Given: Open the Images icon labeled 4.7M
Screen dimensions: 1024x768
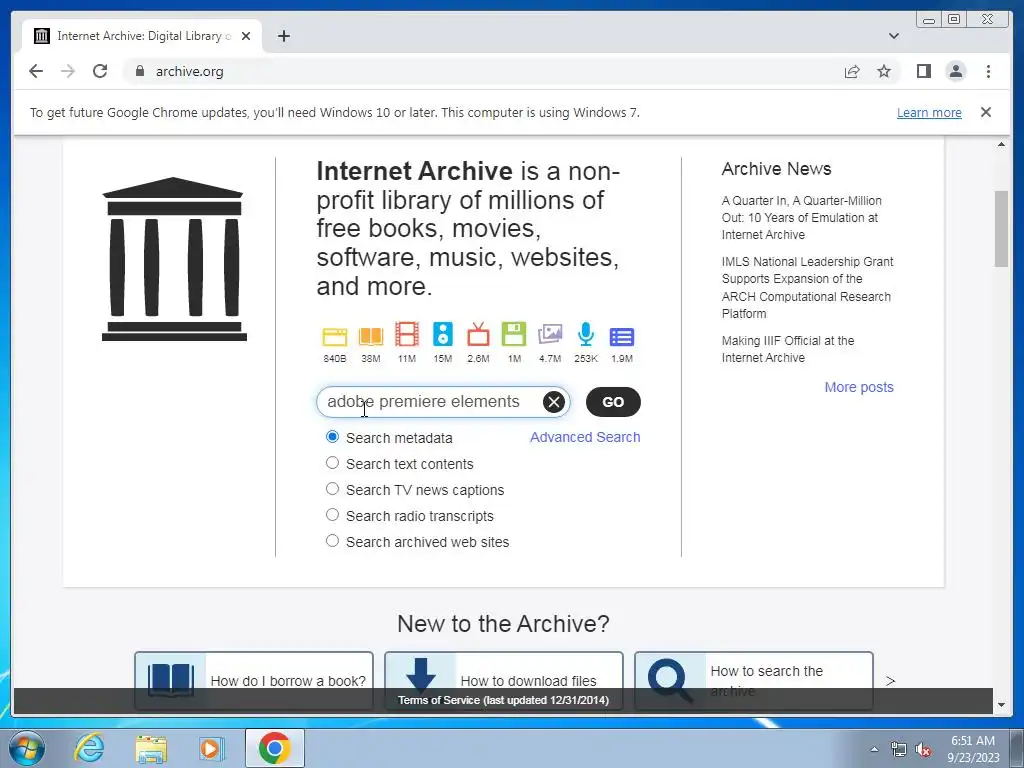Looking at the screenshot, I should coord(550,334).
